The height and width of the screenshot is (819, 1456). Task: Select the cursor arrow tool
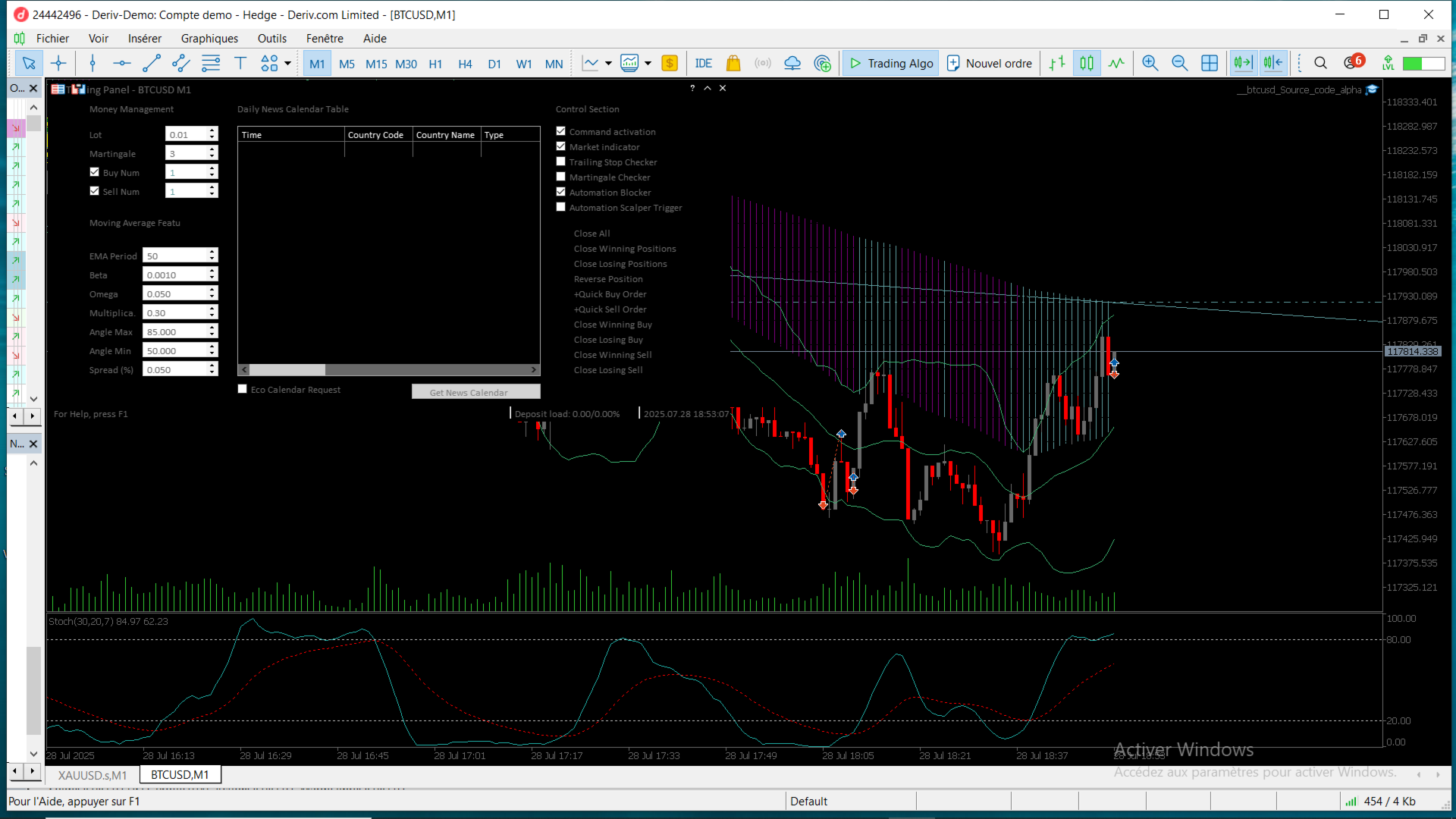point(29,64)
